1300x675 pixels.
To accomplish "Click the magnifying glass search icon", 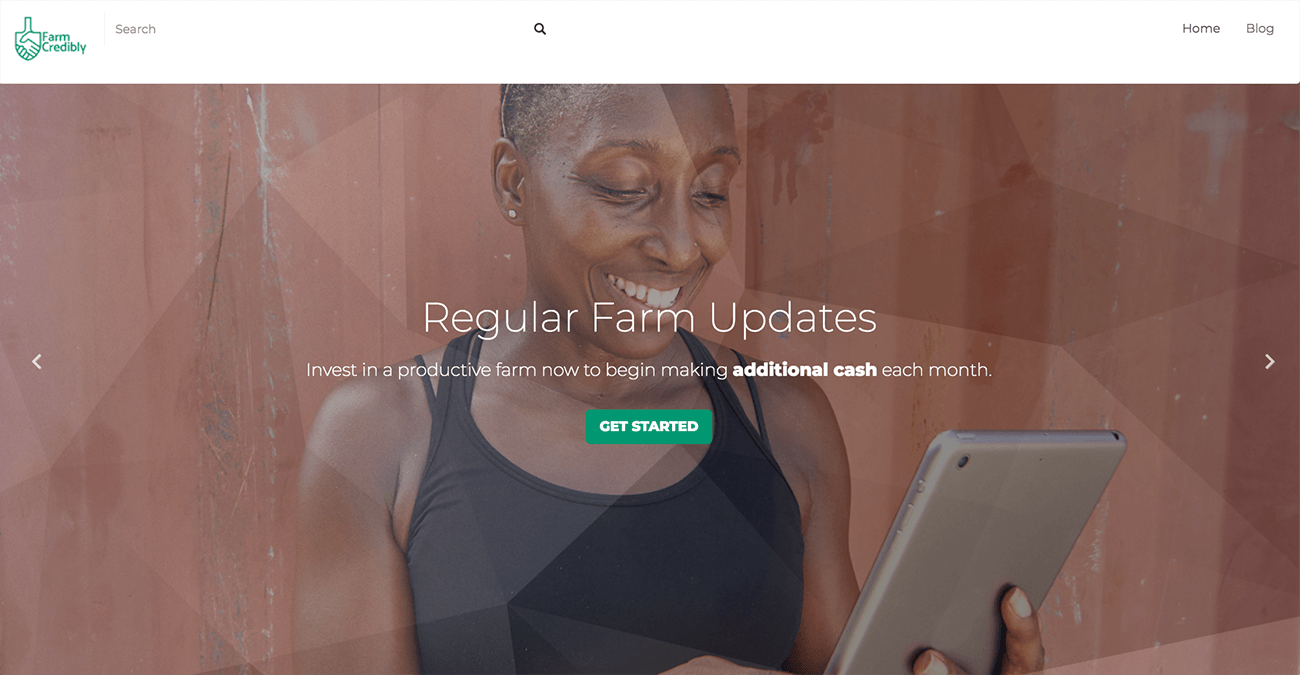I will point(540,29).
